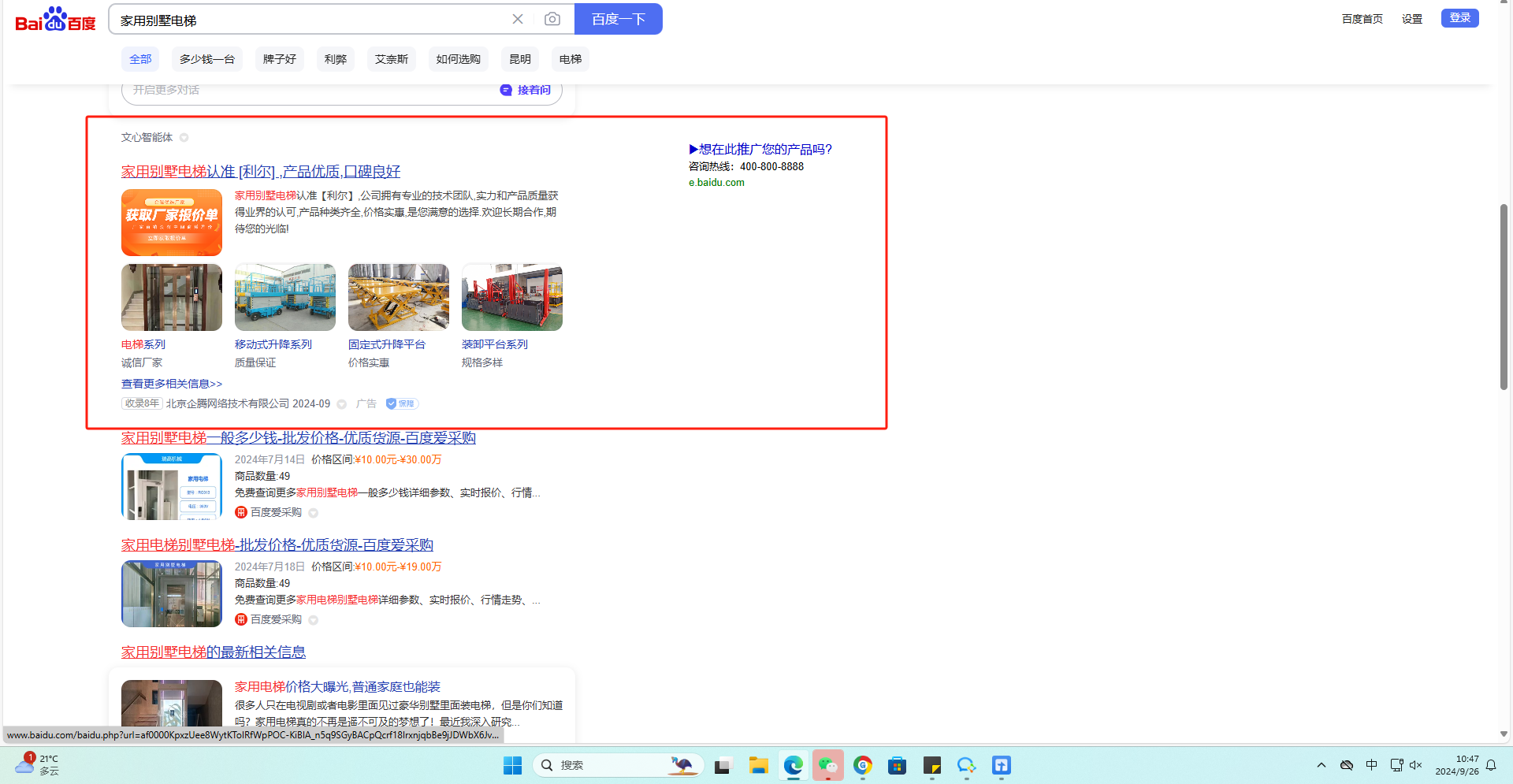
Task: Click 想在此推广您的产品吗? link
Action: click(760, 149)
